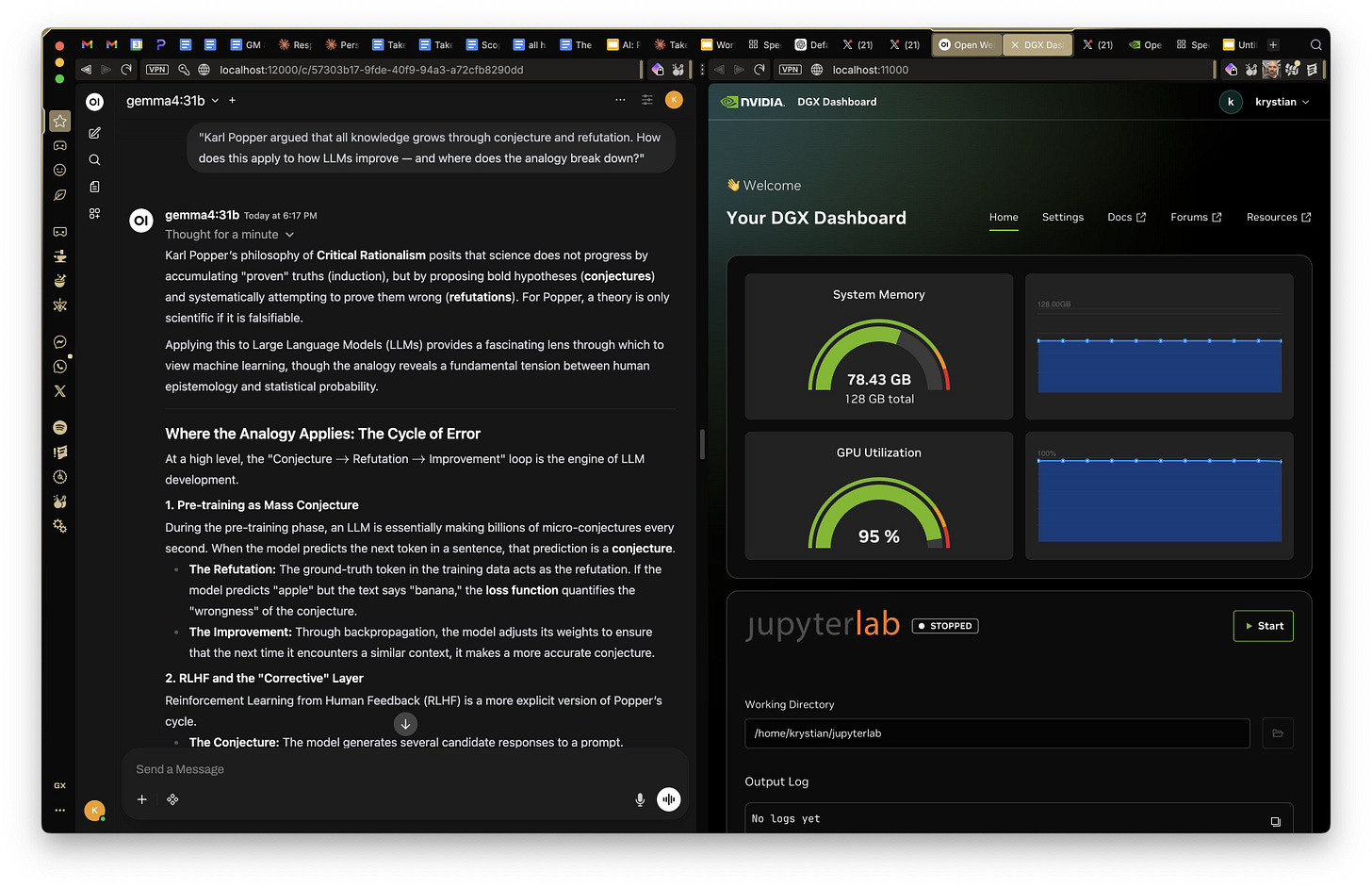This screenshot has width=1372, height=888.
Task: Click the VPN badge in DGX address bar
Action: point(790,70)
